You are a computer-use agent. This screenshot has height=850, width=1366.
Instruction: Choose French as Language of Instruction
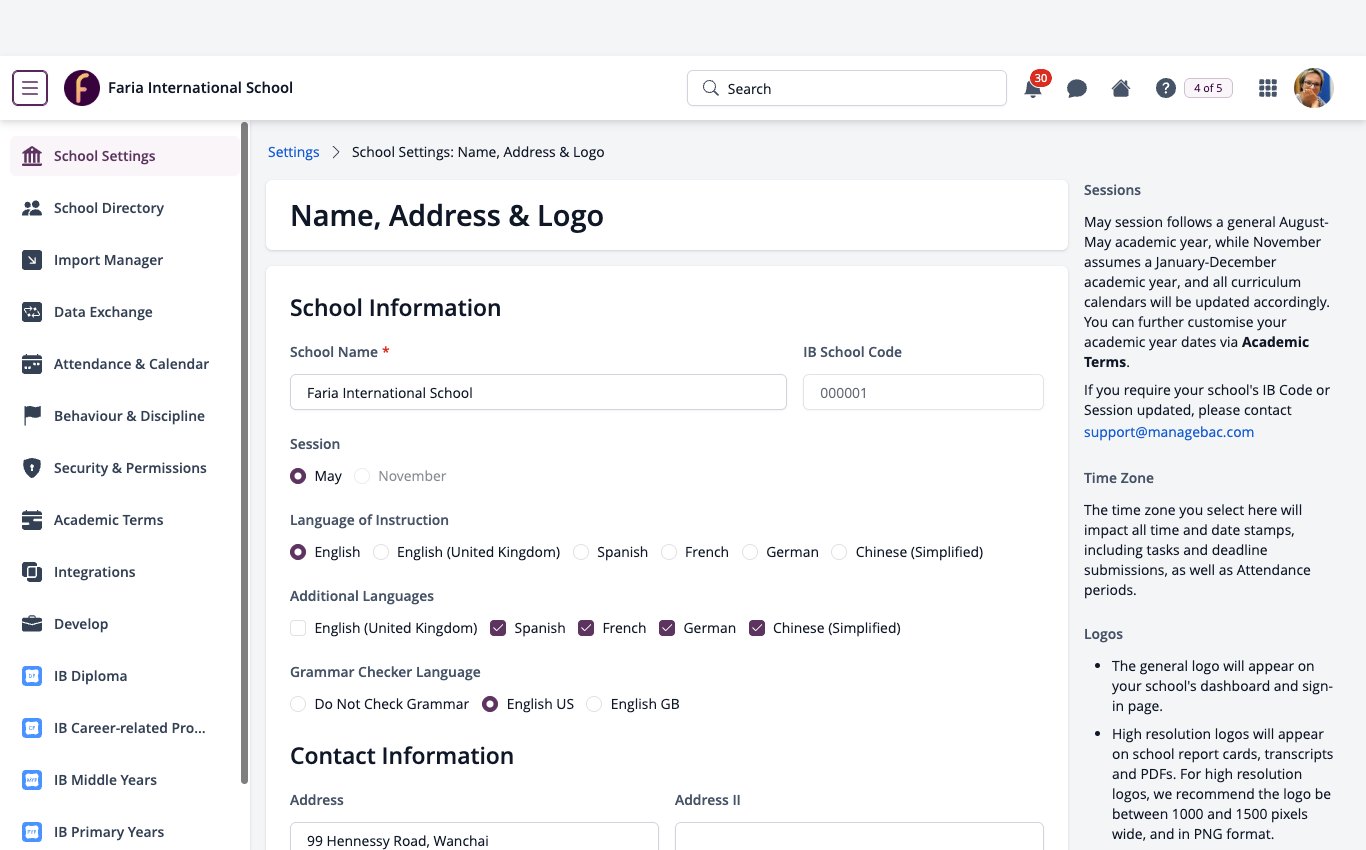(x=669, y=552)
